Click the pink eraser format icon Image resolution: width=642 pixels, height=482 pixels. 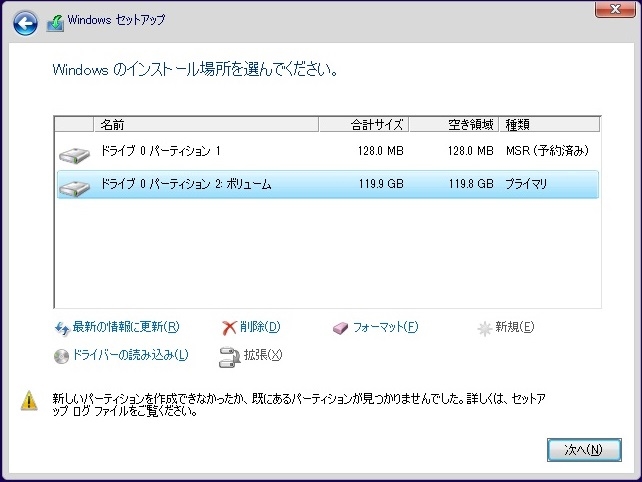tap(340, 328)
